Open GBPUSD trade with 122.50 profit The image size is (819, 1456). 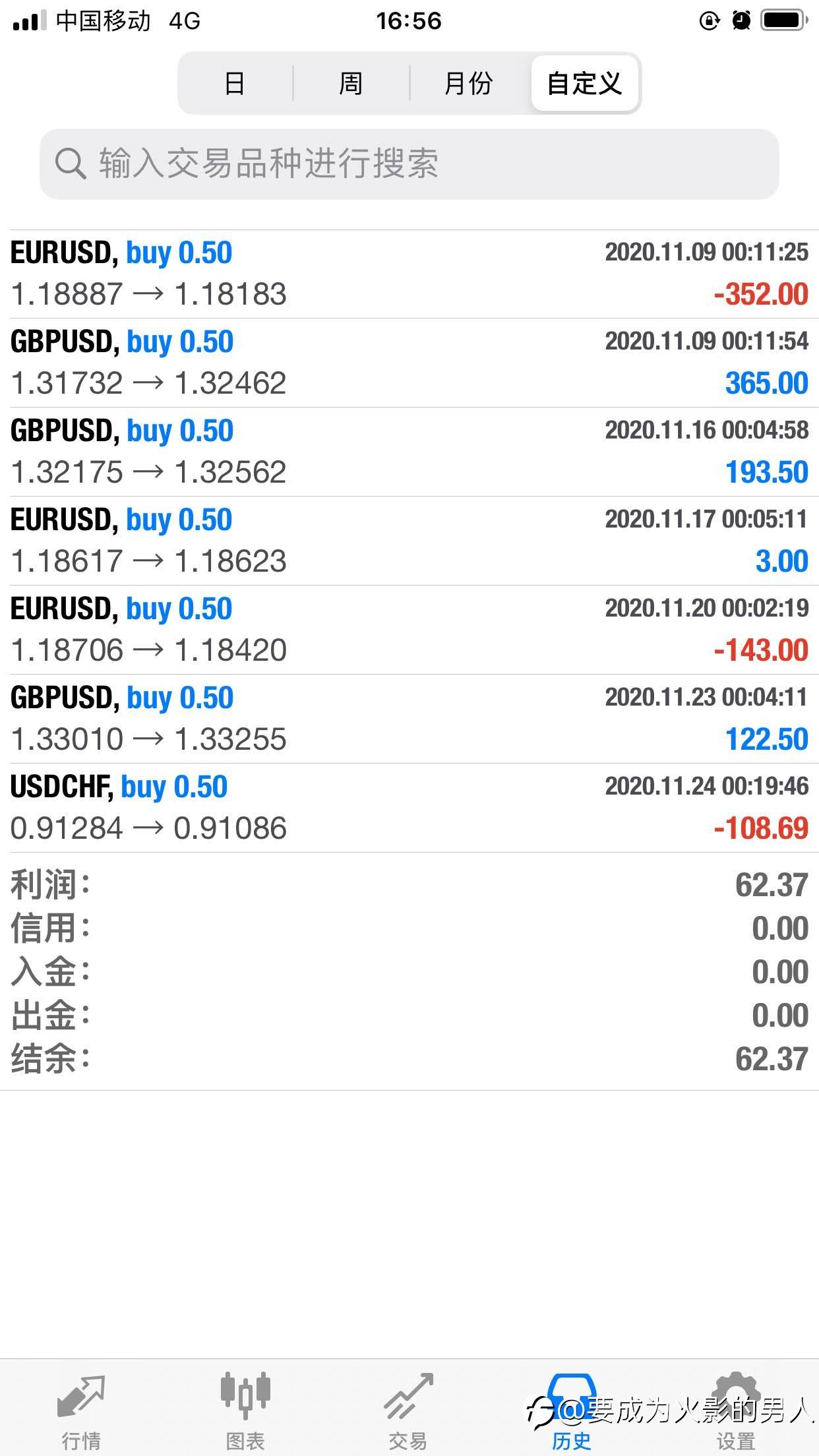(x=409, y=719)
